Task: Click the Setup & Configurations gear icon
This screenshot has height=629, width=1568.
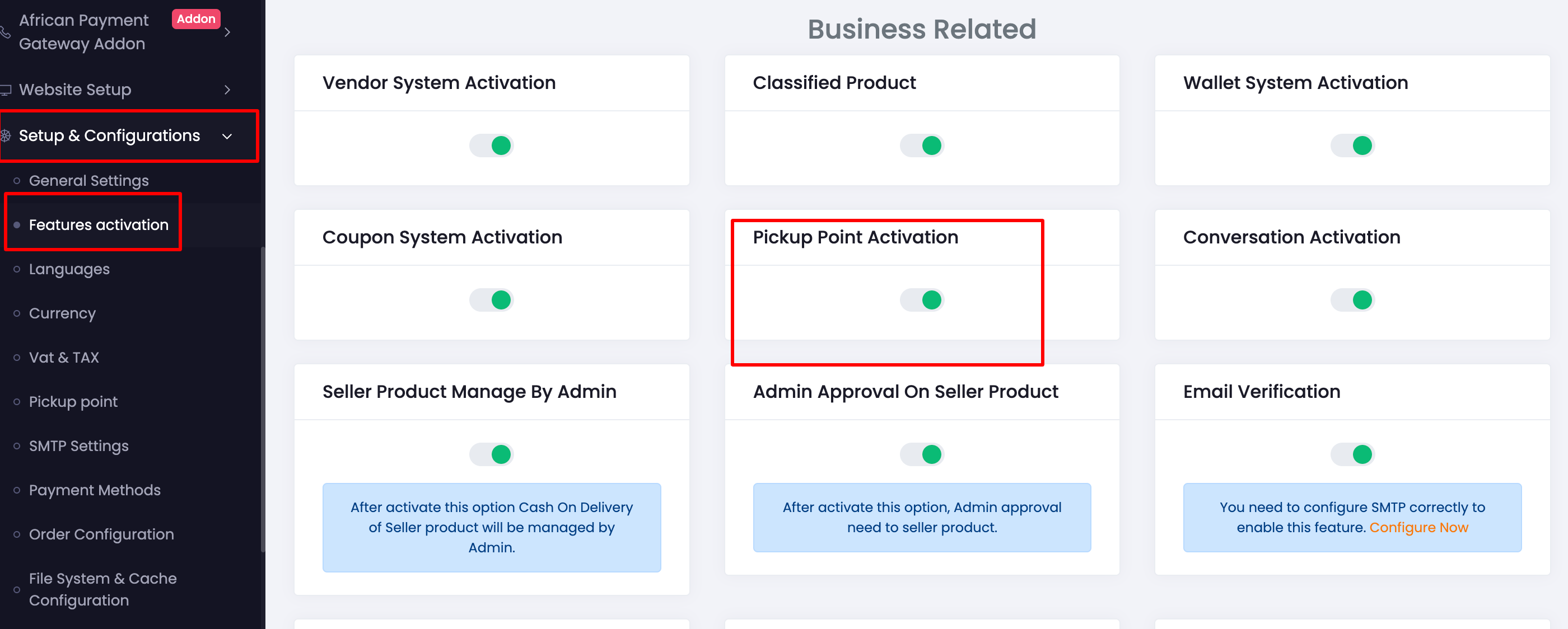Action: click(6, 135)
